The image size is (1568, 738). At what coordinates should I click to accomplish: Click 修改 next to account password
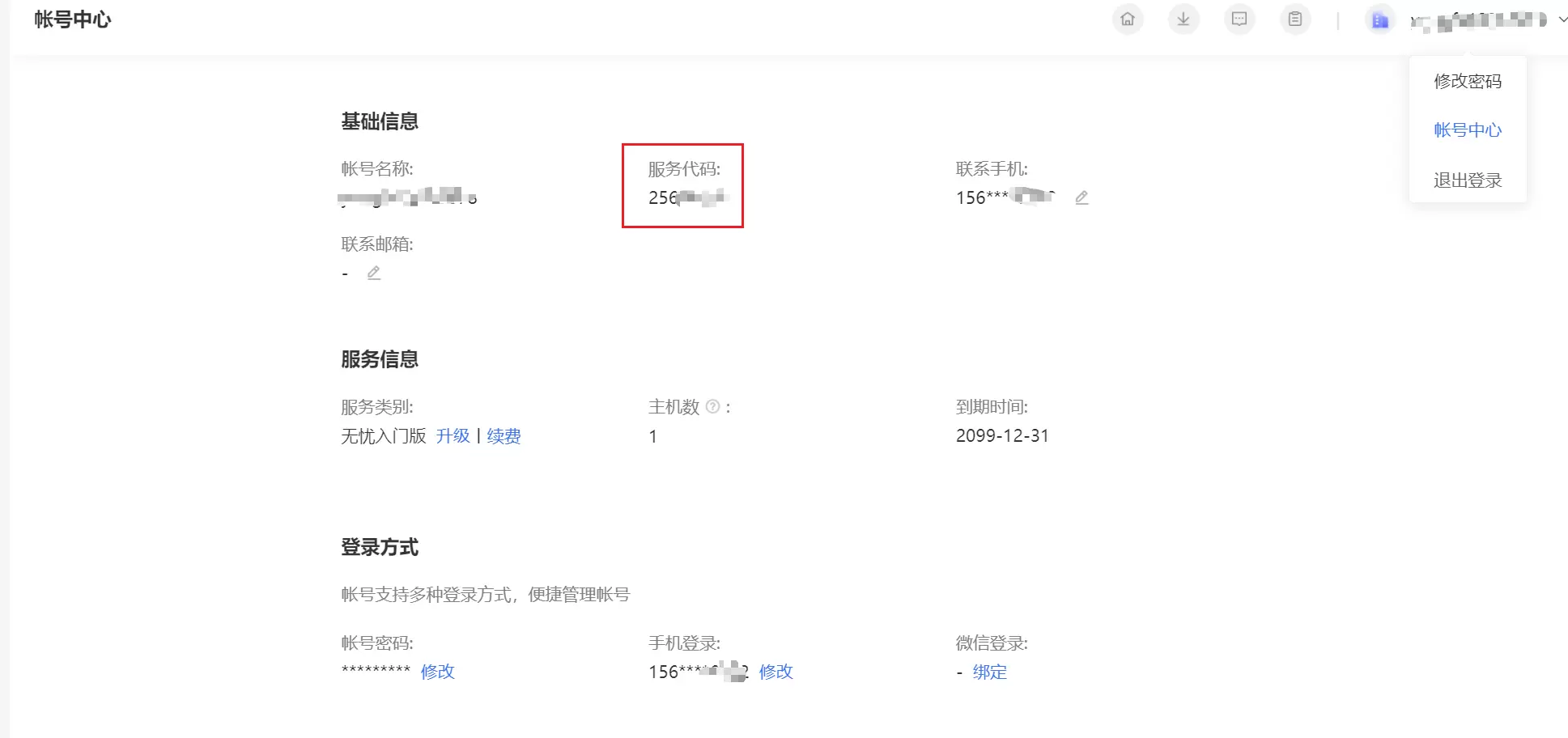coord(438,672)
